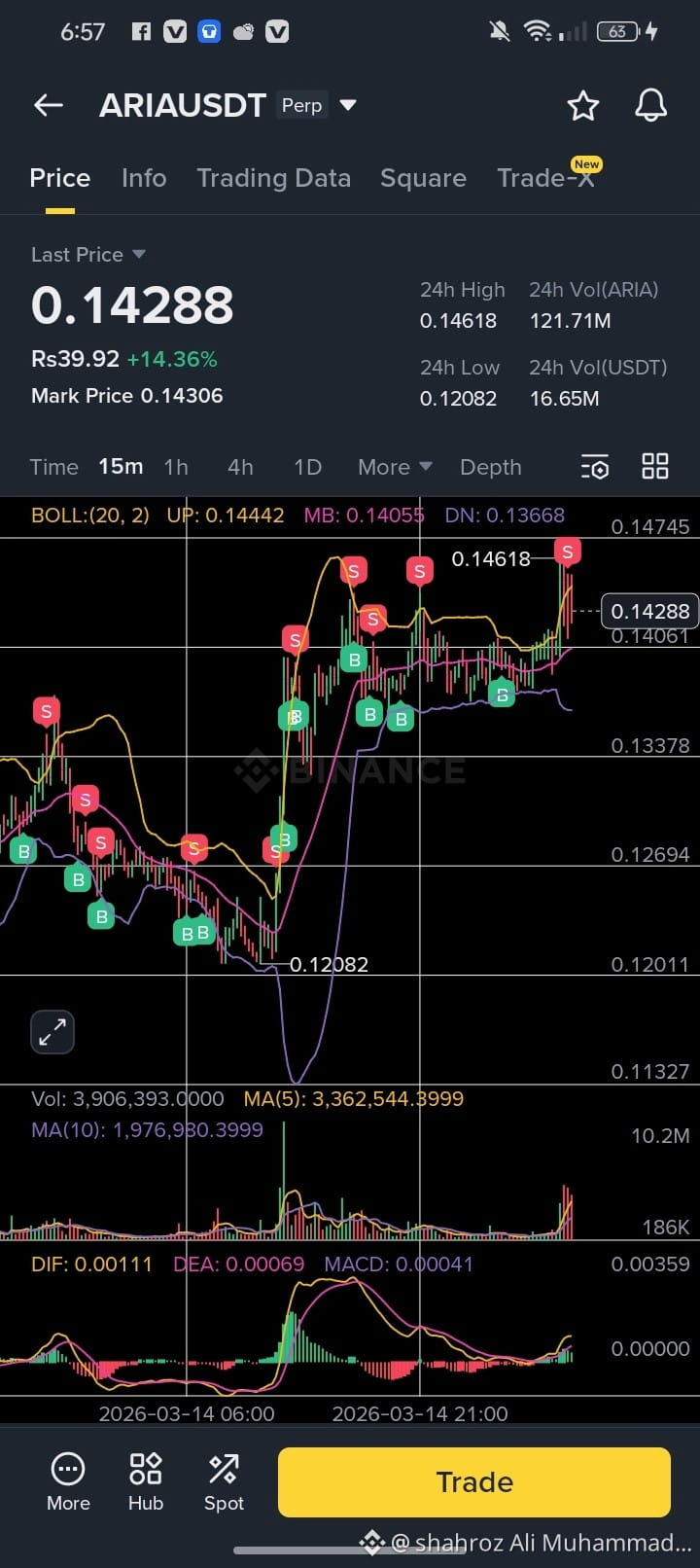Tap the 24h Vol(ARIA) value 121.71M
The height and width of the screenshot is (1568, 700).
pos(570,320)
